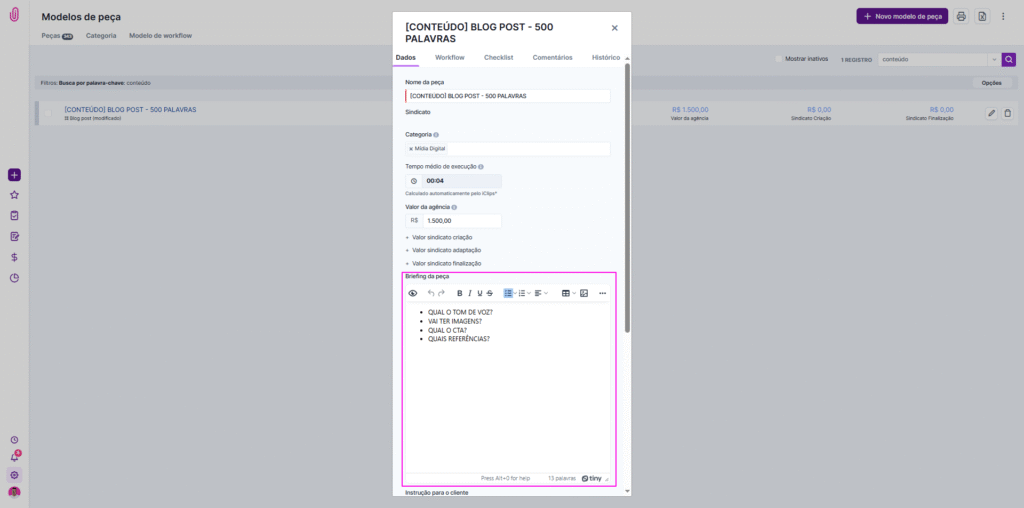Screen dimensions: 1024x508
Task: Open the numbered list style dropdown
Action: [529, 293]
